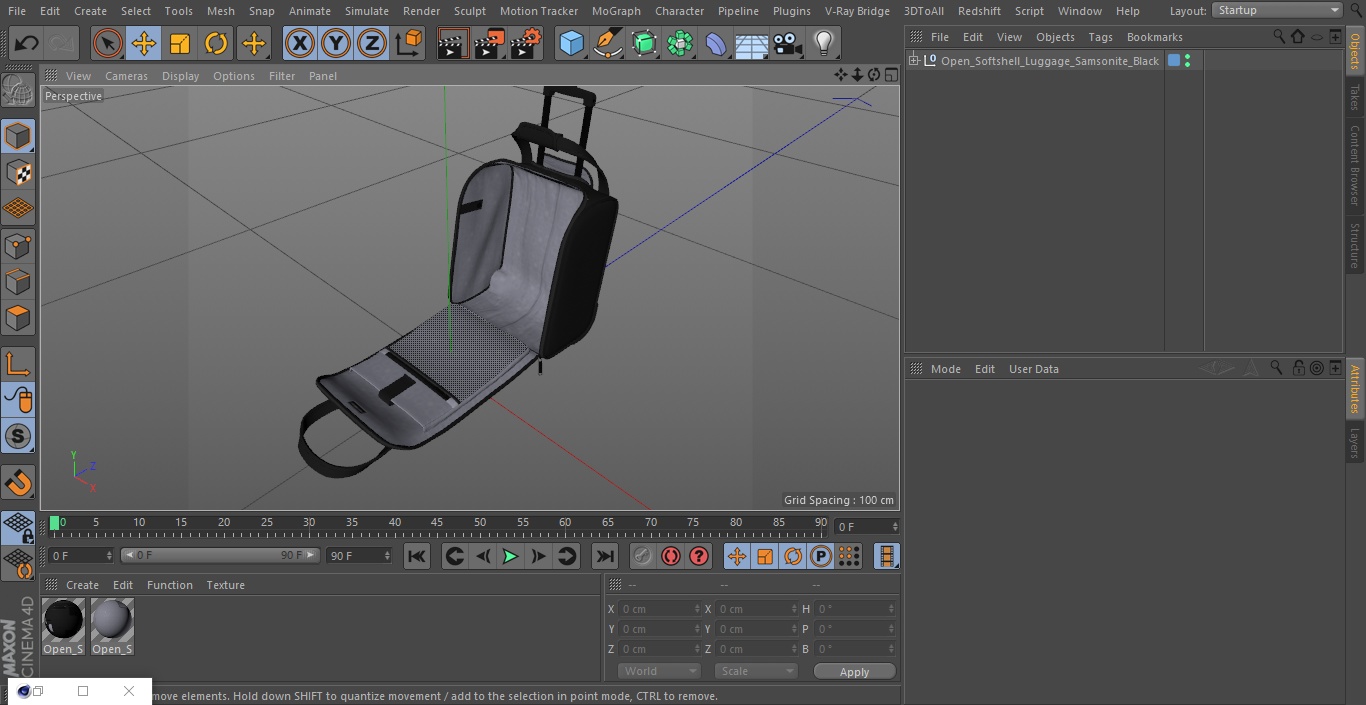
Task: Open the Simulate menu
Action: (367, 11)
